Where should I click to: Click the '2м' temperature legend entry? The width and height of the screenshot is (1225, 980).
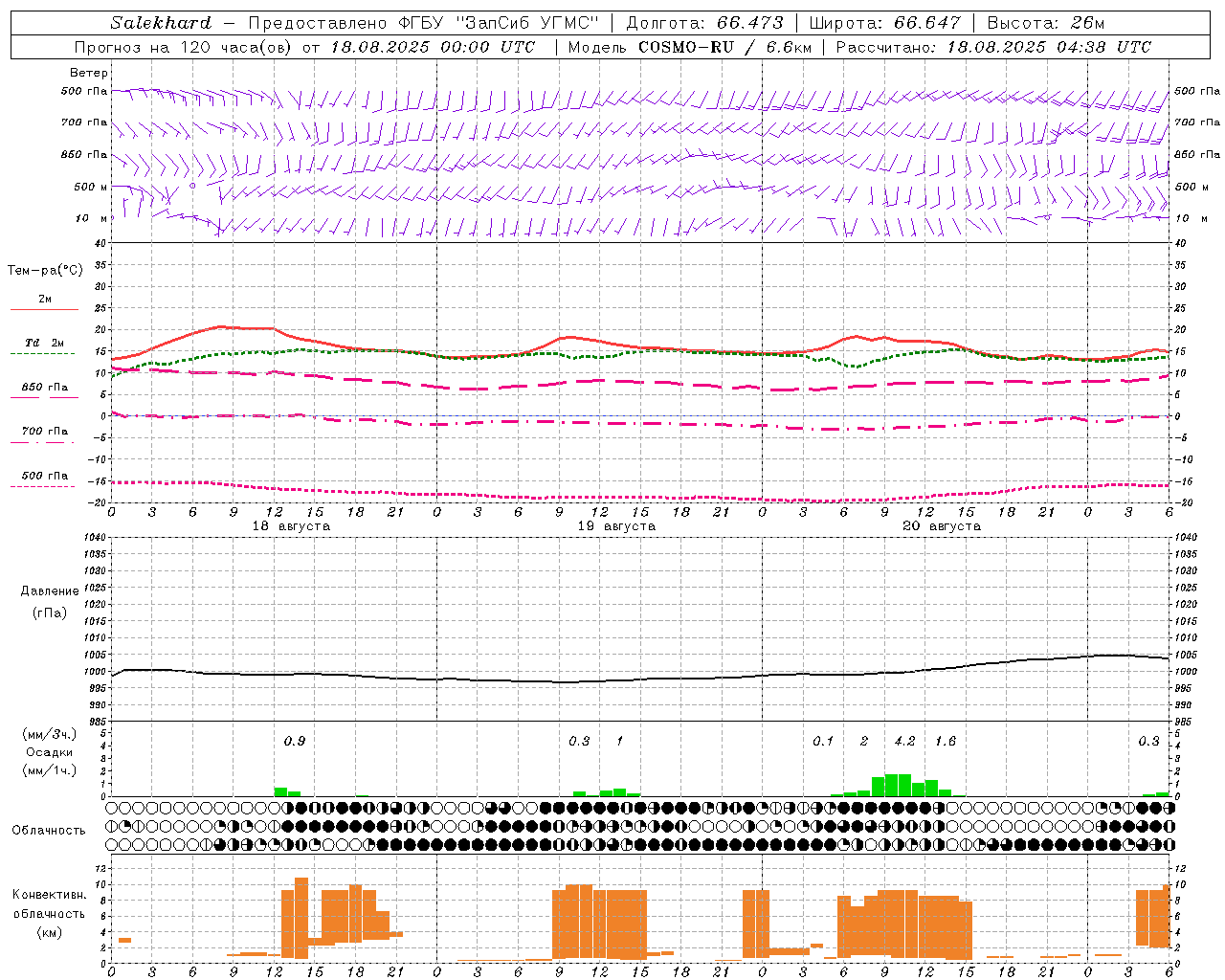coord(45,299)
